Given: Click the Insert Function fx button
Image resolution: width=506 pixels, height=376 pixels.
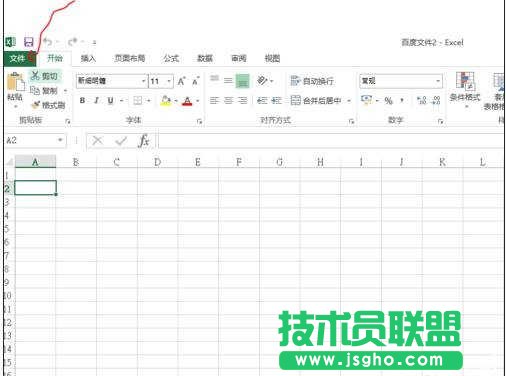Looking at the screenshot, I should [x=144, y=141].
